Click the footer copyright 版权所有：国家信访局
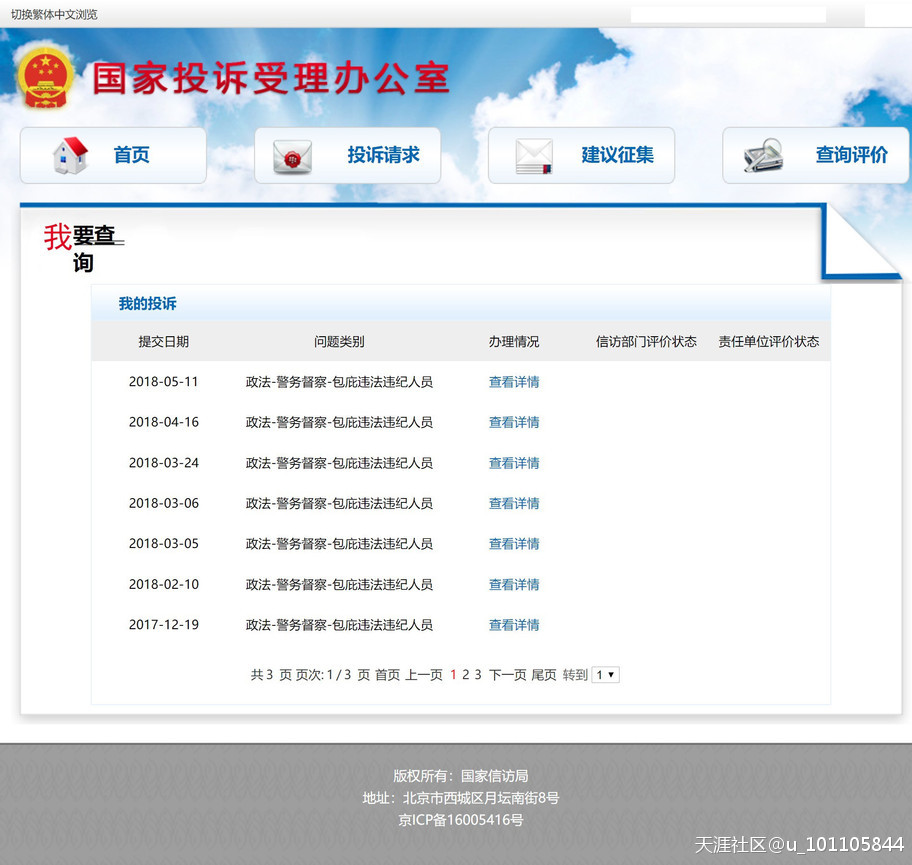Image resolution: width=912 pixels, height=865 pixels. pyautogui.click(x=461, y=775)
